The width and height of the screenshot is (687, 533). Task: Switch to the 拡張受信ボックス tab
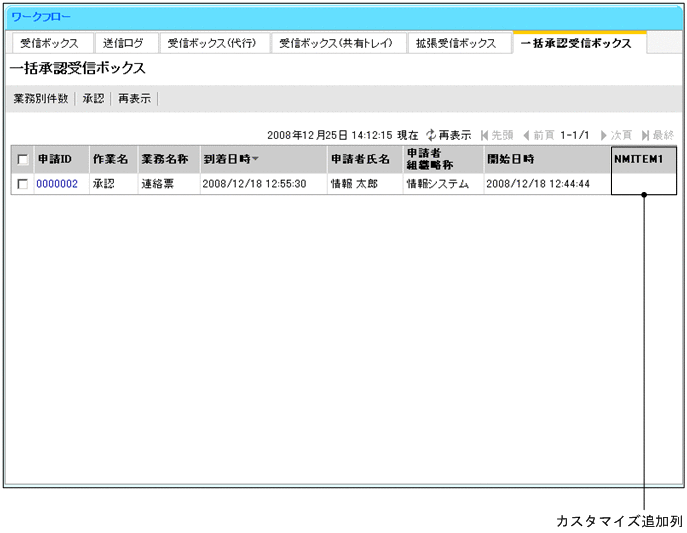pos(456,44)
